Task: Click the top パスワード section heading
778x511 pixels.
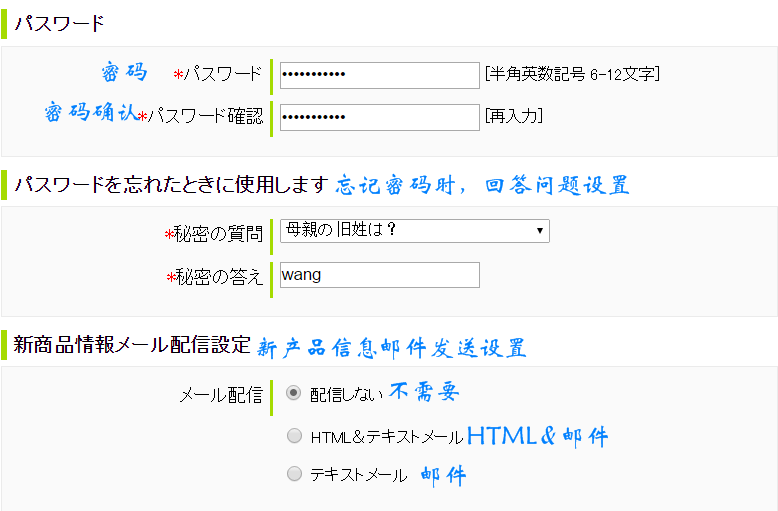Action: [59, 23]
